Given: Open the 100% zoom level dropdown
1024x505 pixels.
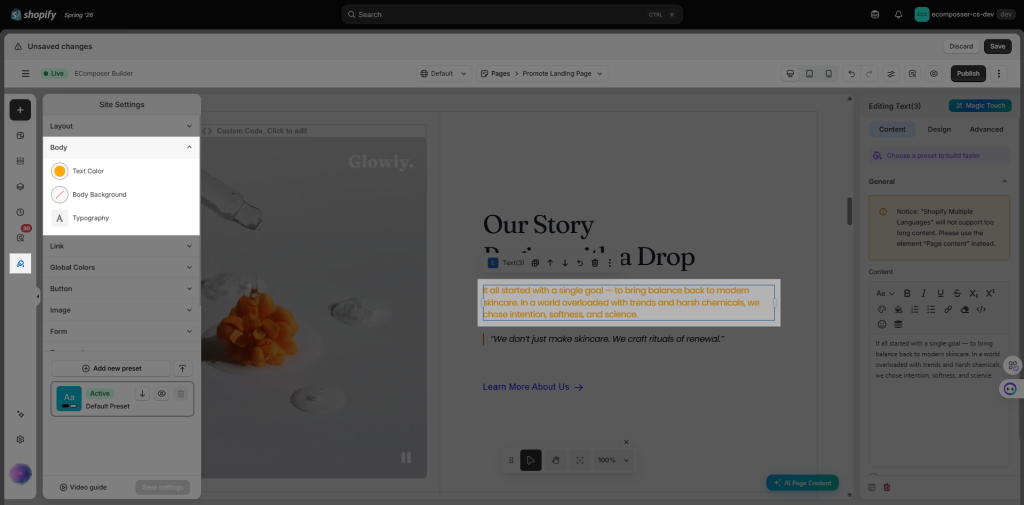Looking at the screenshot, I should tap(614, 460).
